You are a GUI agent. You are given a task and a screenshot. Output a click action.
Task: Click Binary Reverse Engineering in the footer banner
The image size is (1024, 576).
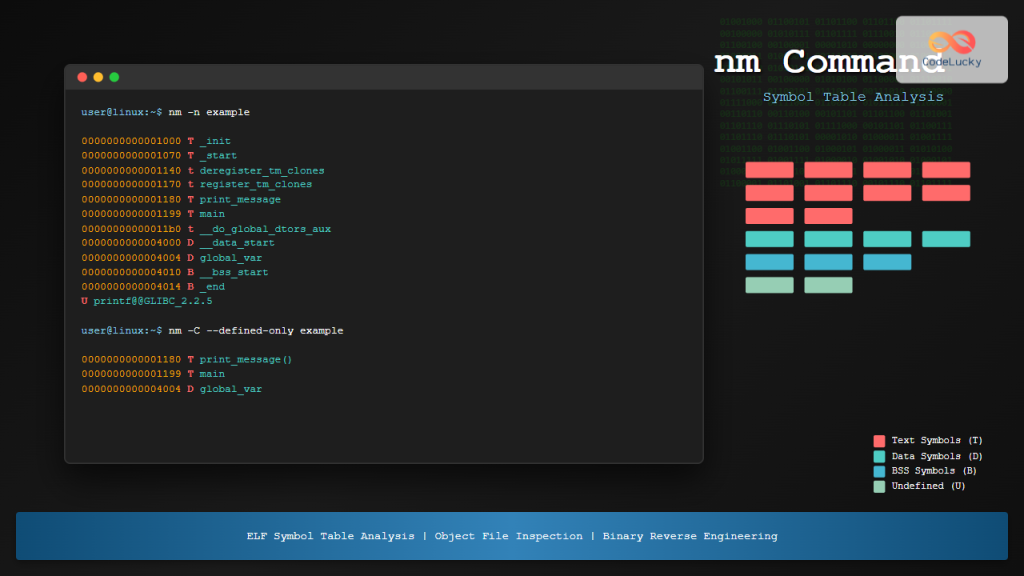tap(687, 536)
